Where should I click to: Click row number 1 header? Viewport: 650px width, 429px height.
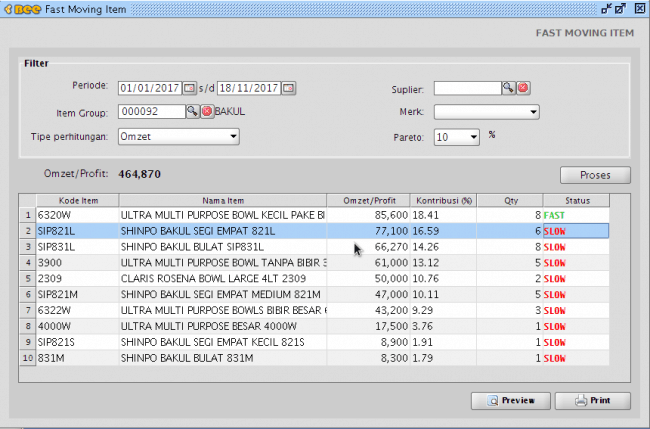click(27, 215)
